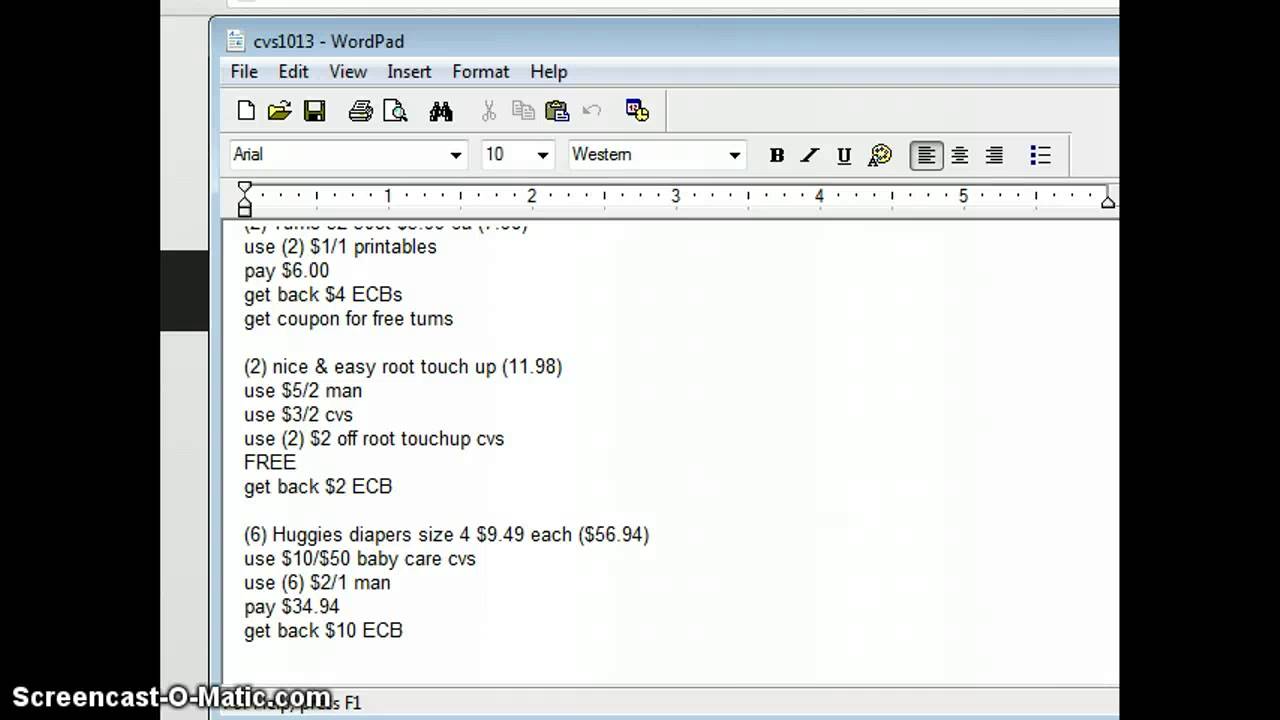The width and height of the screenshot is (1280, 720).
Task: Toggle Bullets list style
Action: coord(1040,155)
